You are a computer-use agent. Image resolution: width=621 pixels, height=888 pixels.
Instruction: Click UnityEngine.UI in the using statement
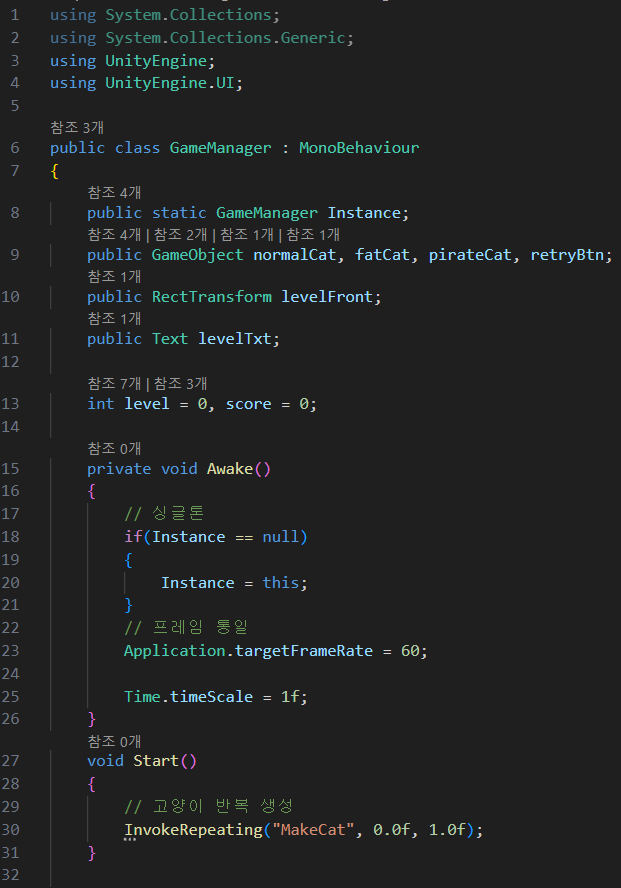(x=170, y=83)
